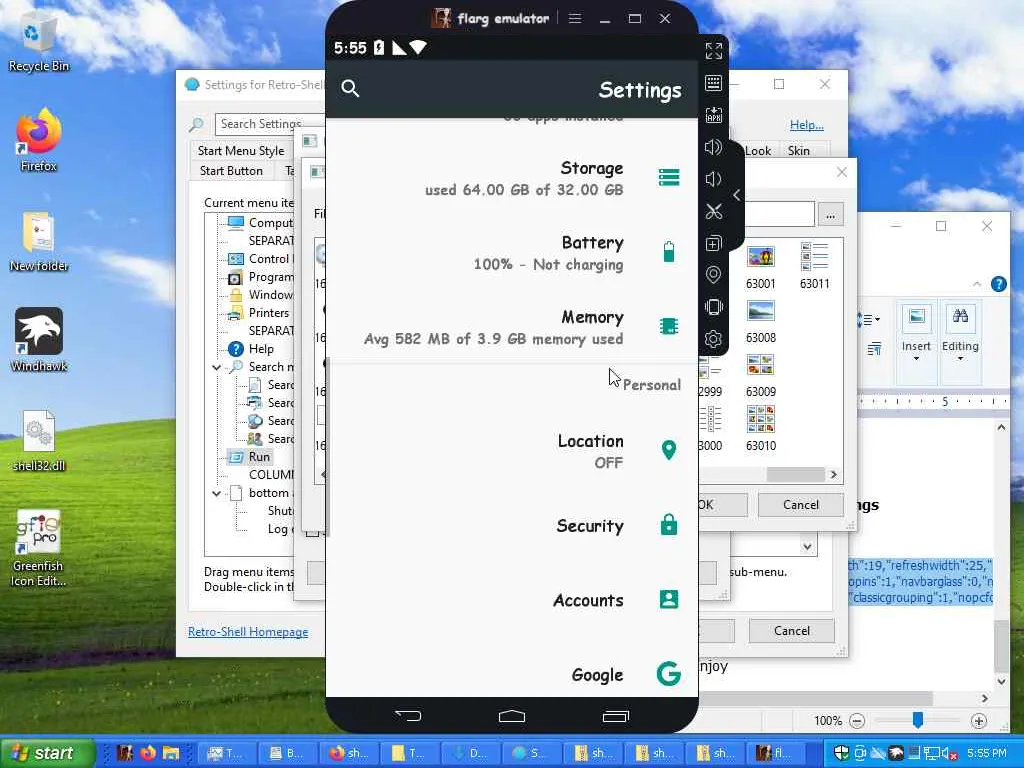
Task: Open the Storage settings entry
Action: pyautogui.click(x=512, y=178)
